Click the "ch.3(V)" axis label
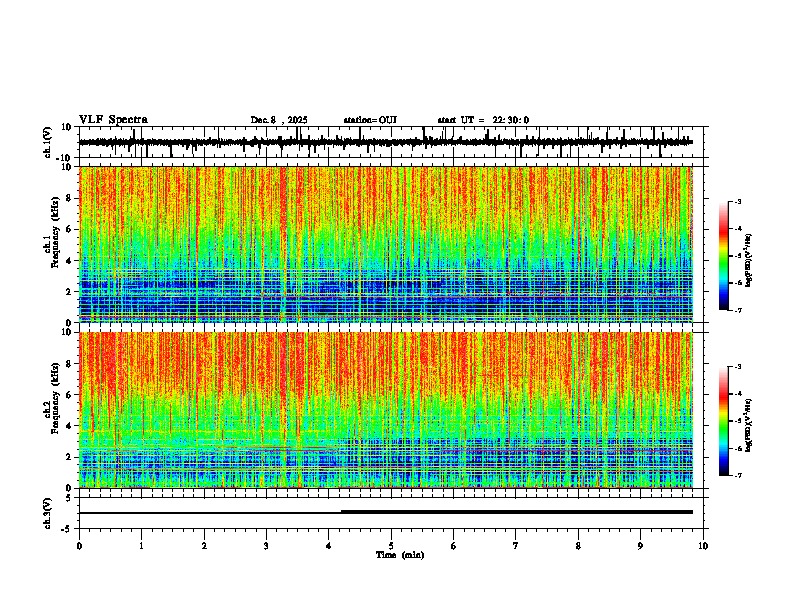The width and height of the screenshot is (792, 612). coord(47,513)
